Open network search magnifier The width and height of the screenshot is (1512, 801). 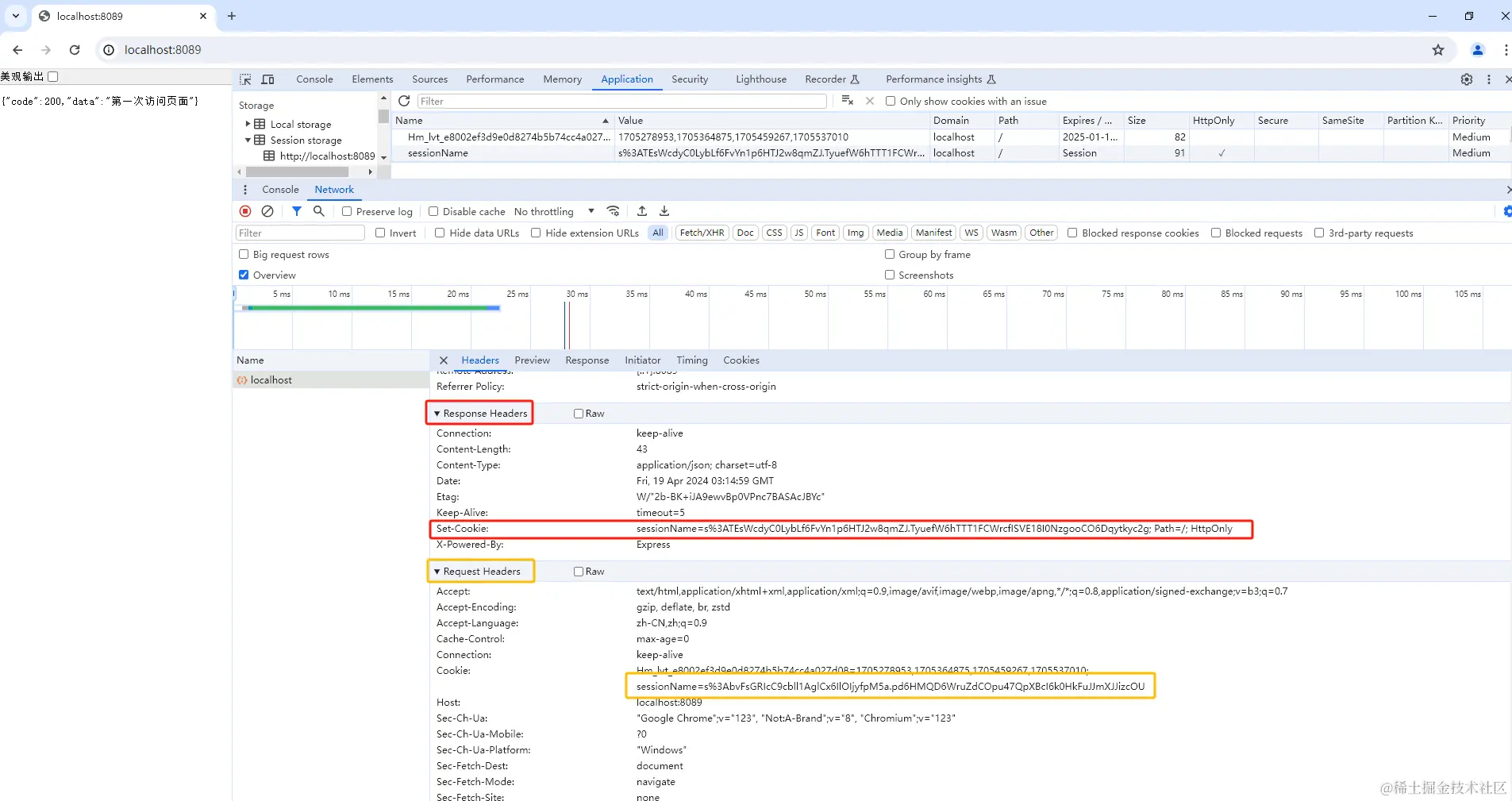319,211
